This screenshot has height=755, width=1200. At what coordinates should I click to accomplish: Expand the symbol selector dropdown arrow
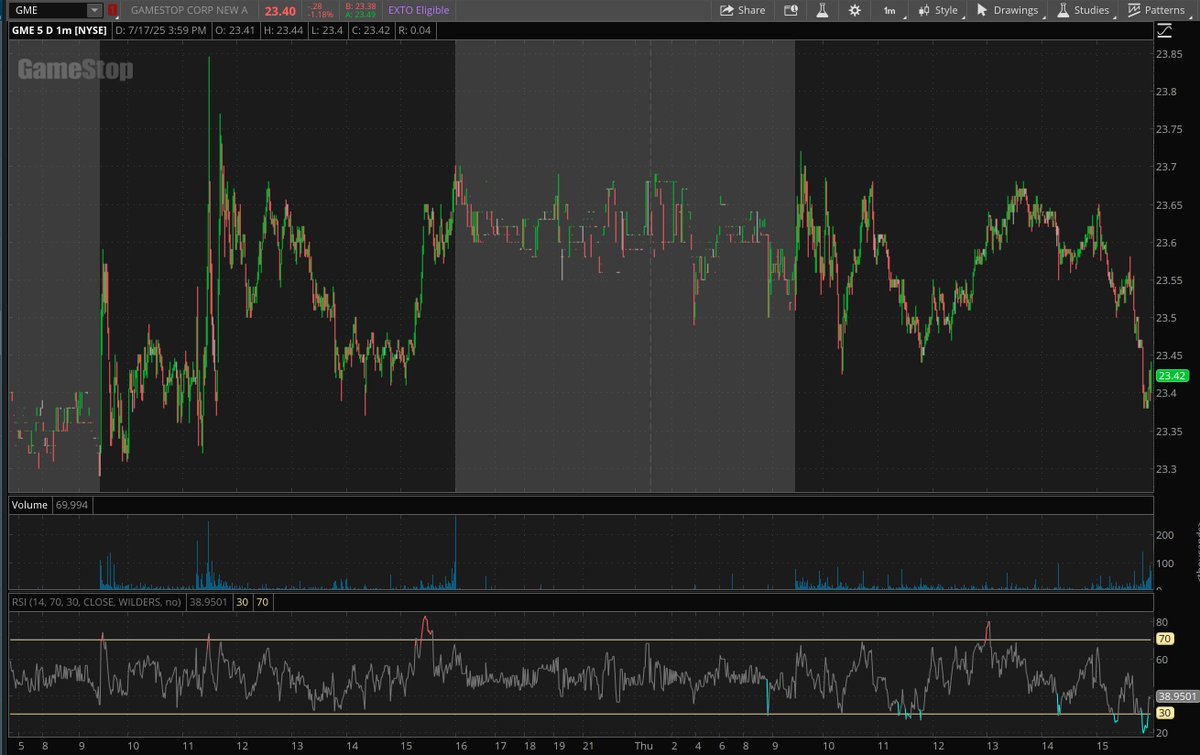pyautogui.click(x=95, y=10)
